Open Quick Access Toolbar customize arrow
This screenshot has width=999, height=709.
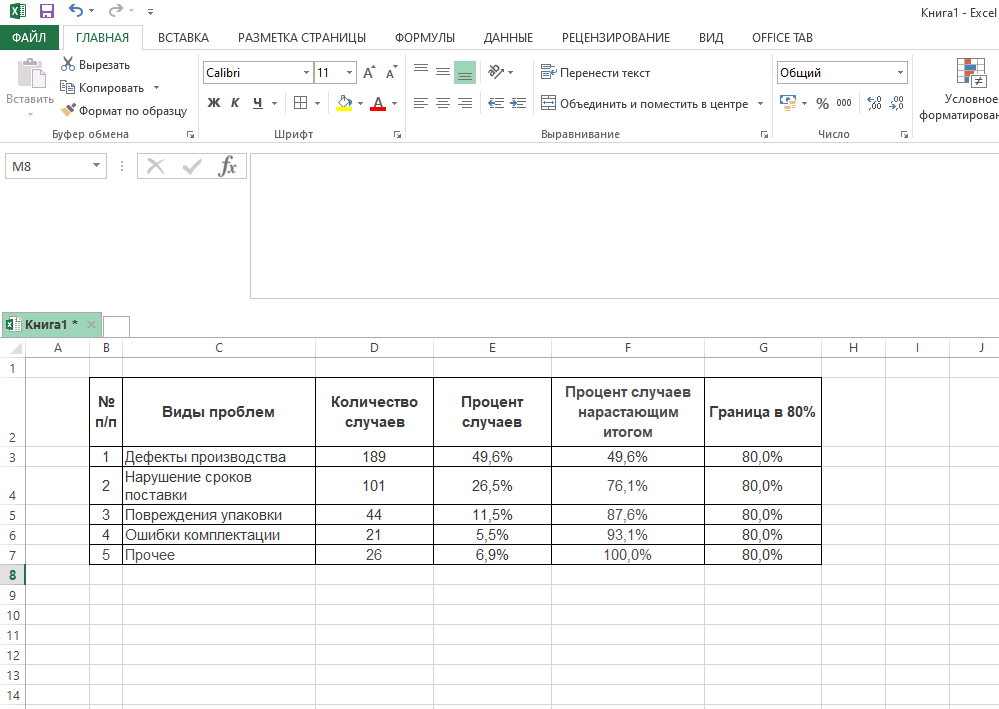point(150,11)
